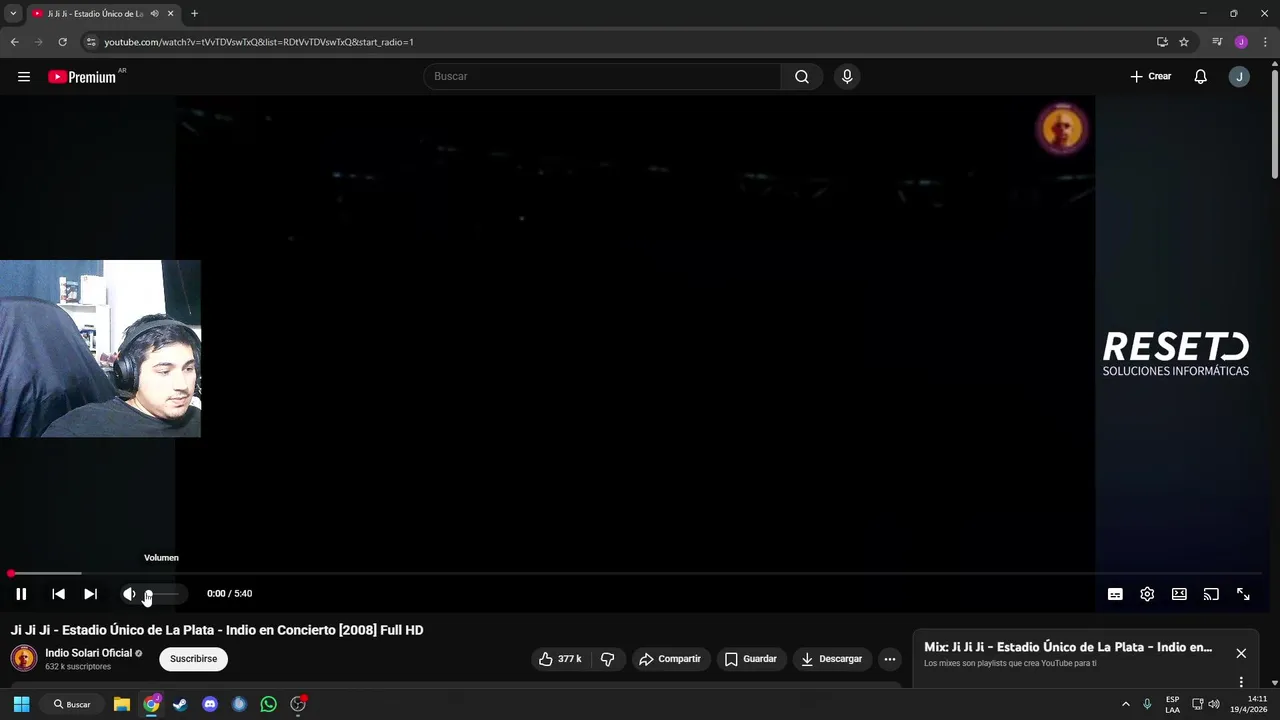The width and height of the screenshot is (1280, 720).
Task: Show hidden system tray icons
Action: tap(1126, 704)
